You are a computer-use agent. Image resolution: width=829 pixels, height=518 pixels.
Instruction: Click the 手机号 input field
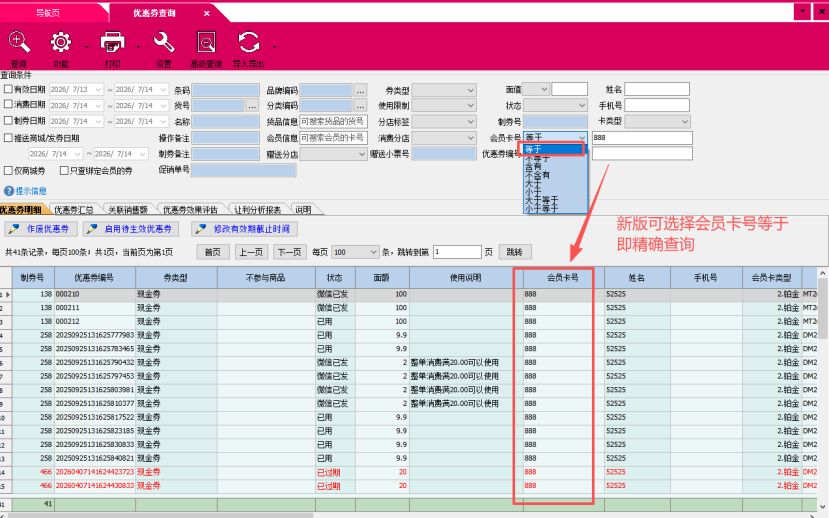(x=657, y=105)
